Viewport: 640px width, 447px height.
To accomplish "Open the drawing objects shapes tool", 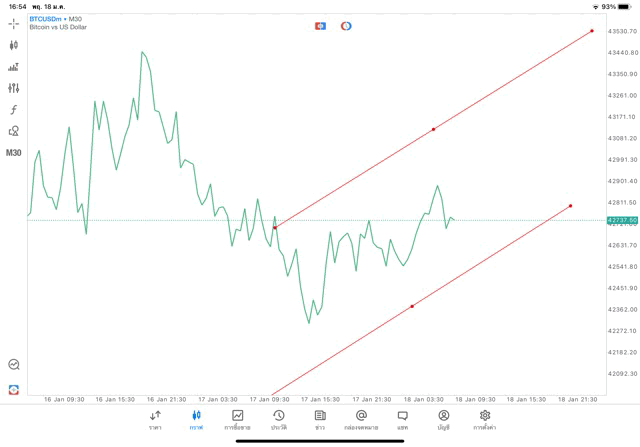I will coord(14,131).
